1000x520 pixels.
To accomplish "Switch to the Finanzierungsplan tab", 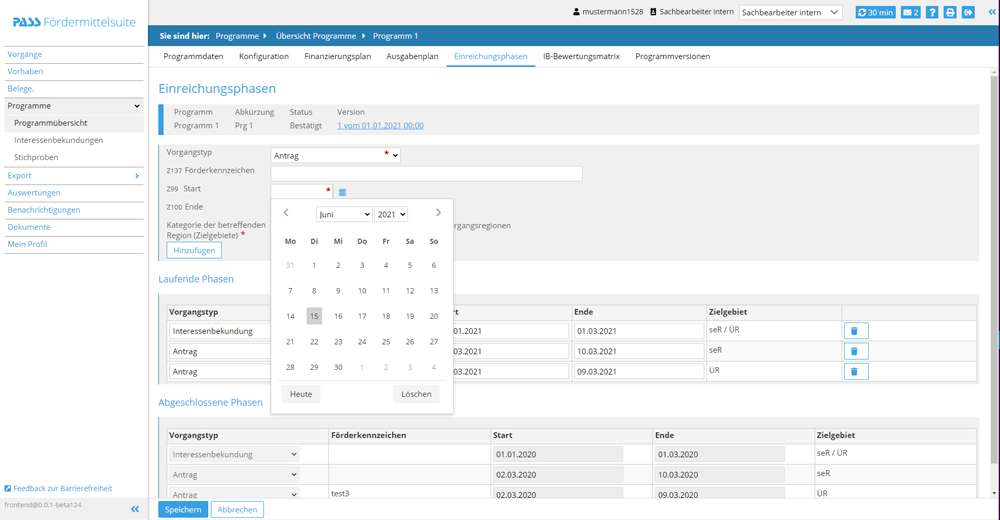I will (337, 56).
